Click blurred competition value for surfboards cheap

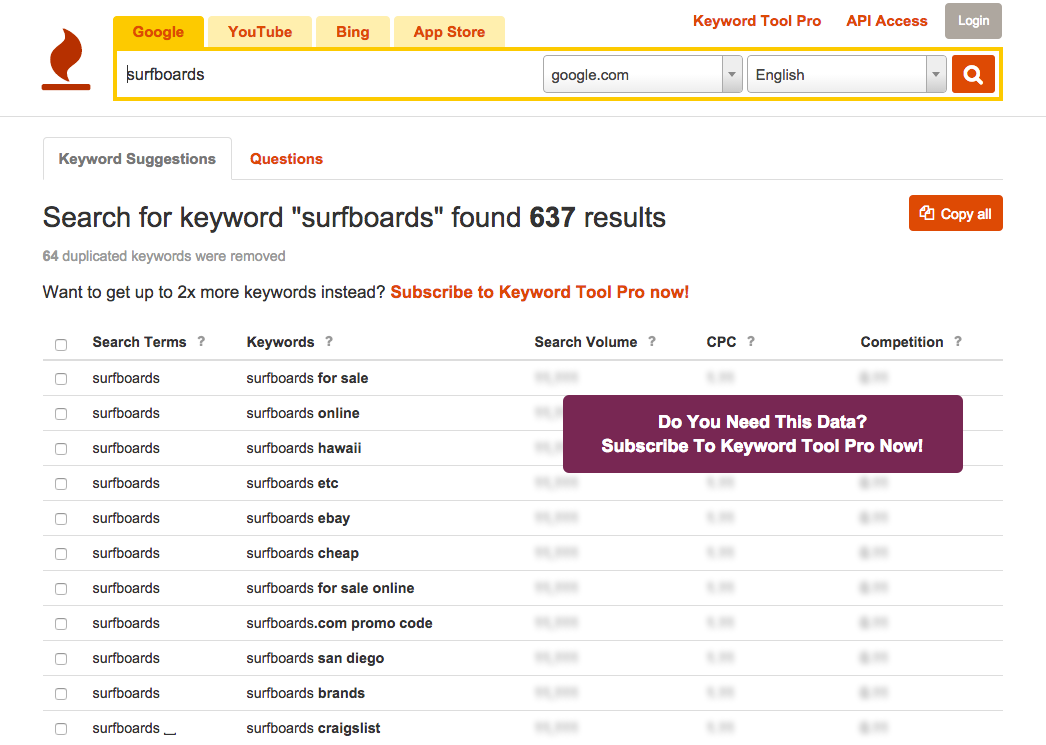click(x=874, y=552)
